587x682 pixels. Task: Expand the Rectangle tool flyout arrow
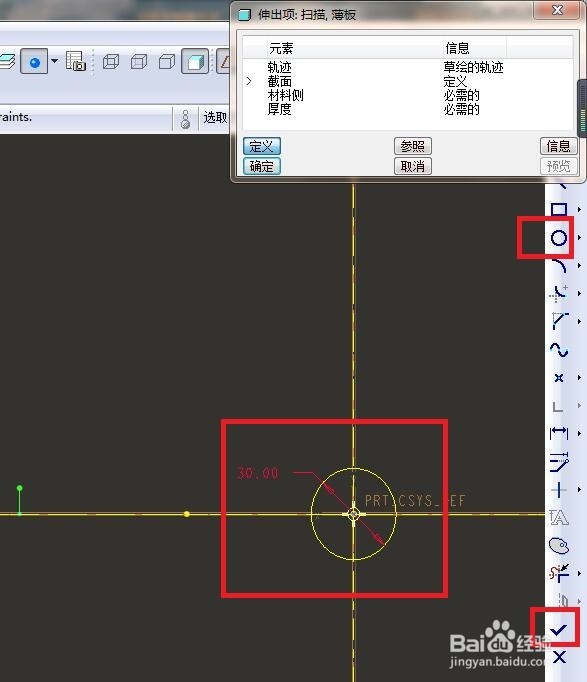point(580,210)
